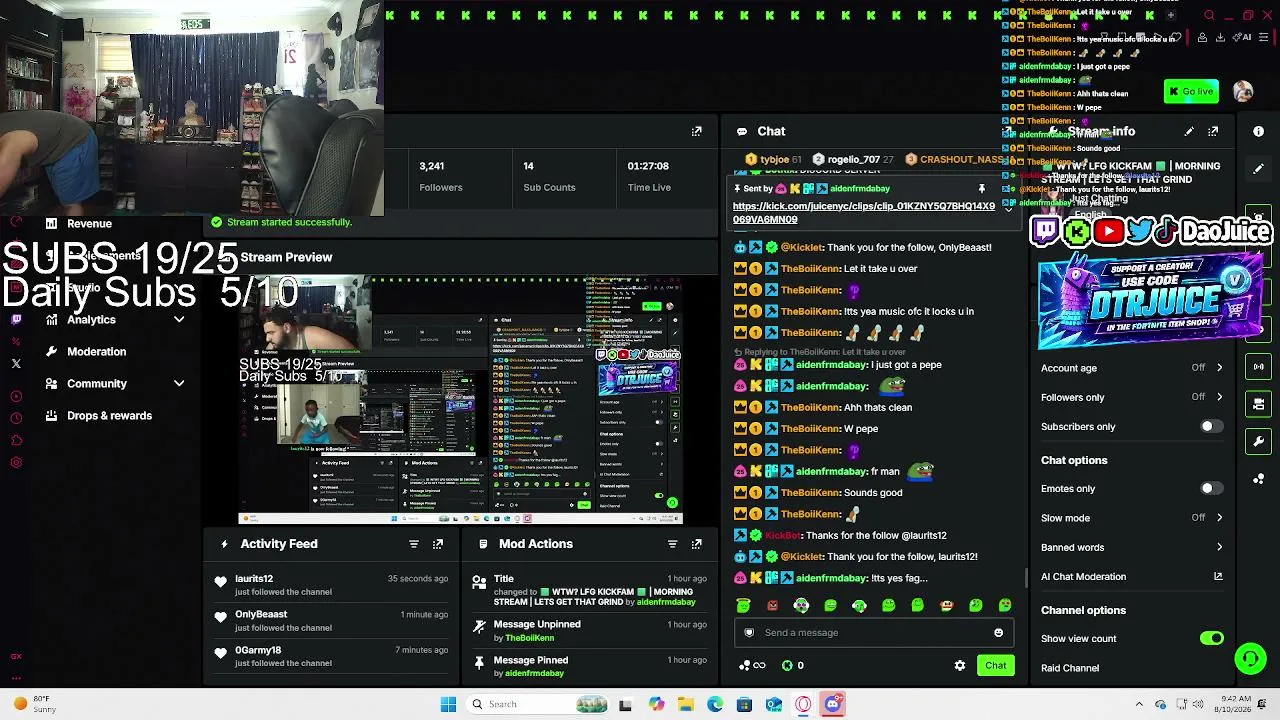Click laurits12 in Activity Feed
1280x720 pixels.
coord(254,579)
